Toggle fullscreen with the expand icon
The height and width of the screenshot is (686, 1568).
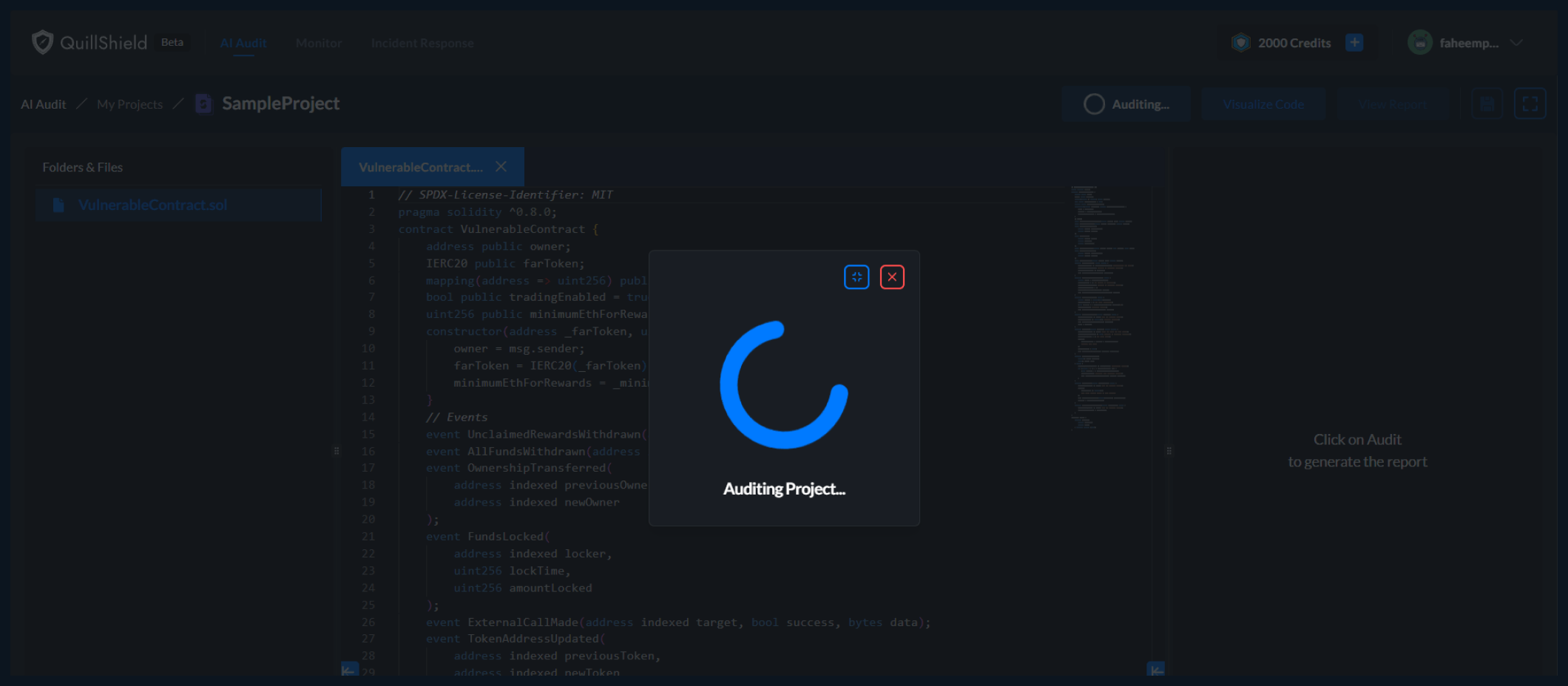[x=1530, y=103]
